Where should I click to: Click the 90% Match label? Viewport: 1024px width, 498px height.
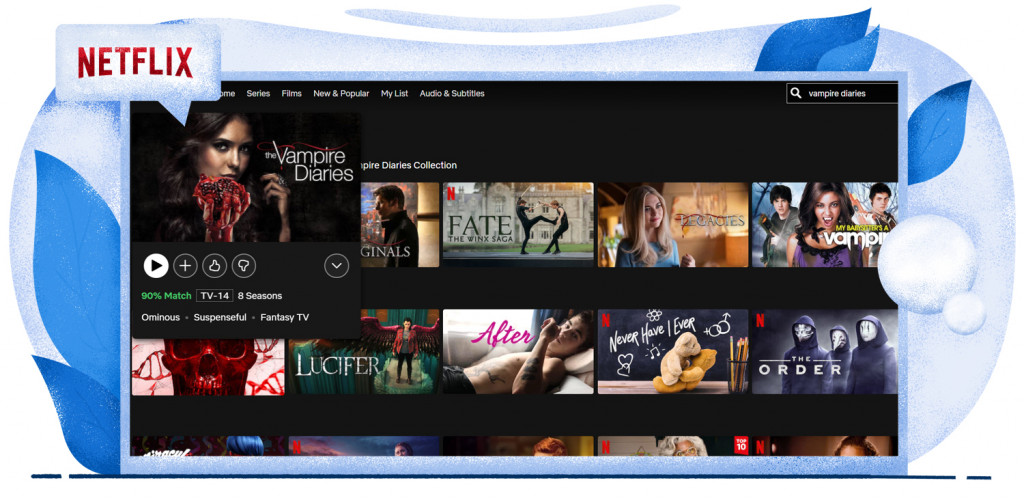pyautogui.click(x=167, y=296)
